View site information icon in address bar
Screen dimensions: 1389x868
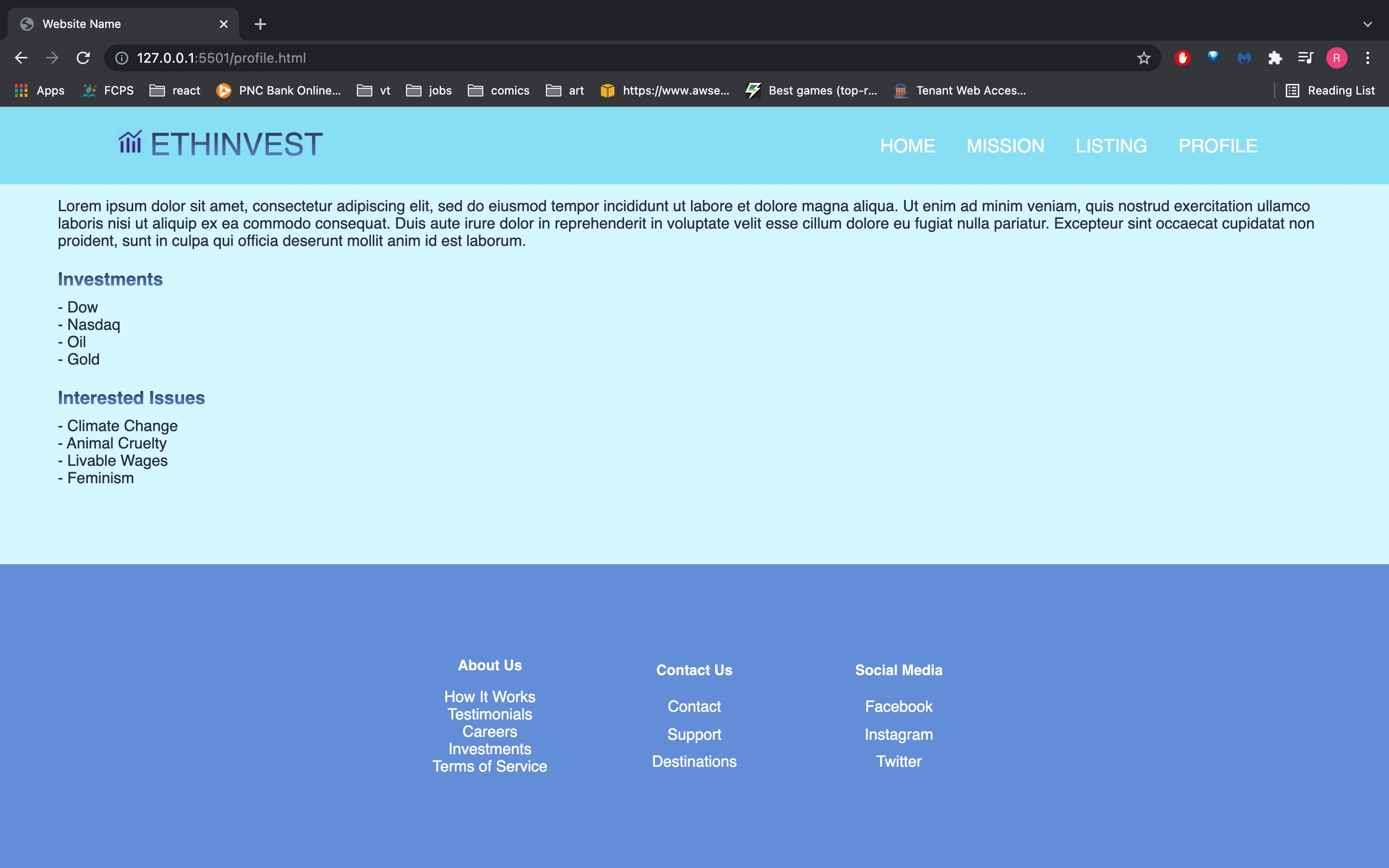(122, 58)
